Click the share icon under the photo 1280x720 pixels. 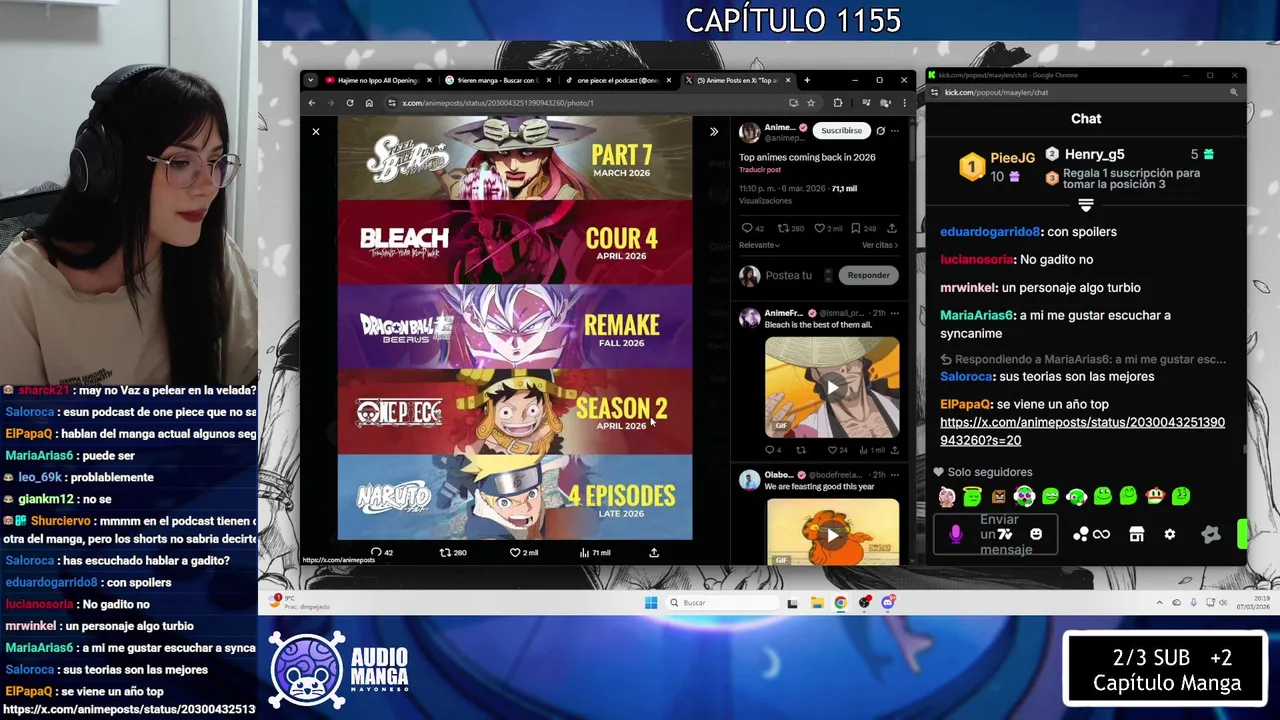[x=654, y=552]
